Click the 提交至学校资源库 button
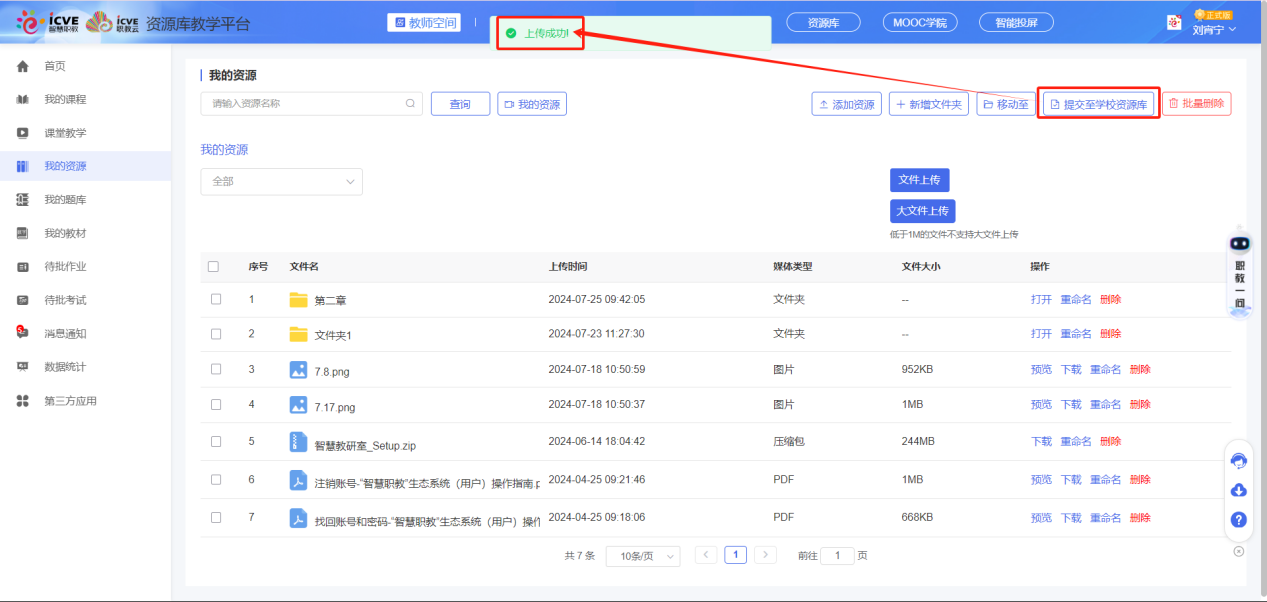 click(1098, 104)
